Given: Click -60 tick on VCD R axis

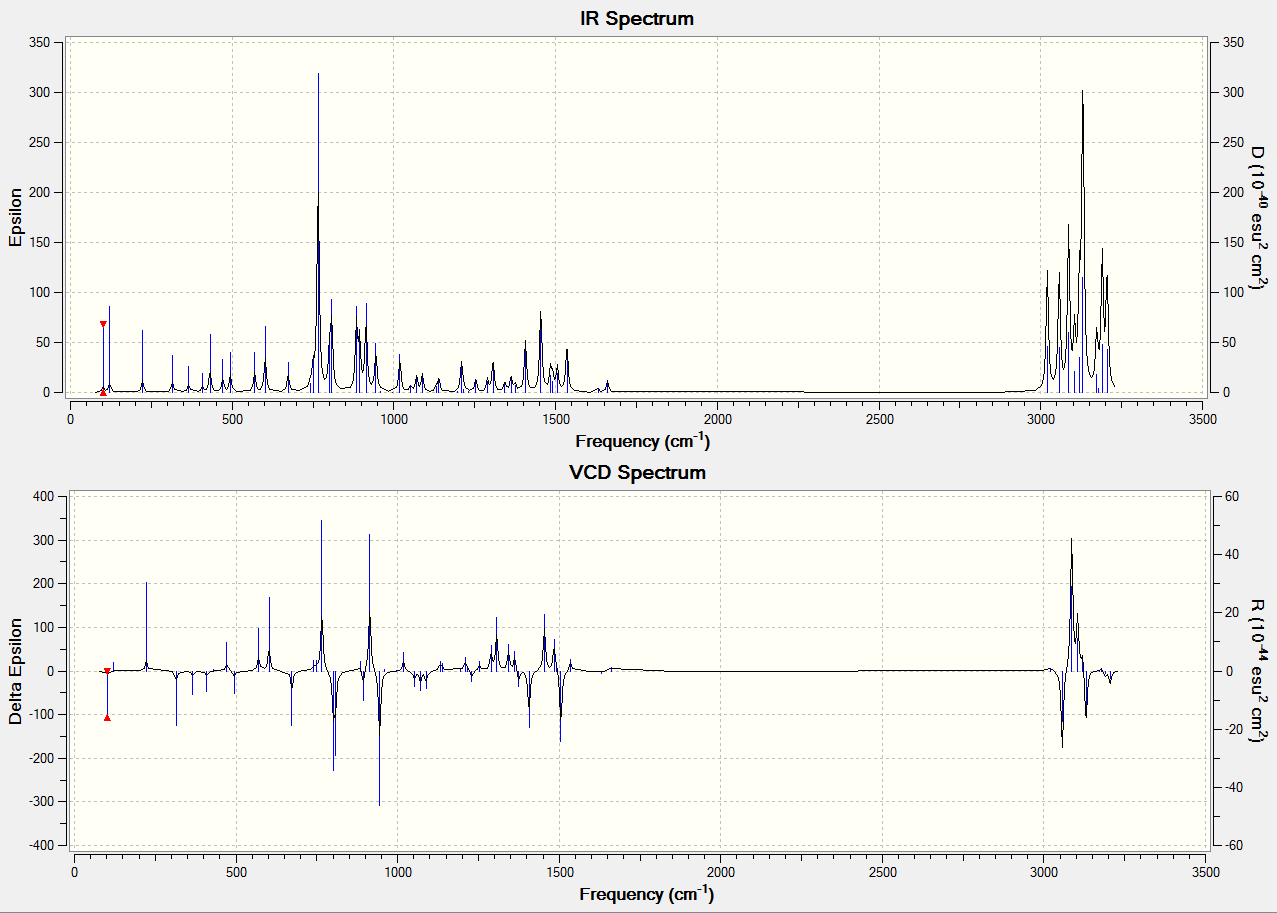Looking at the screenshot, I should tap(1234, 845).
